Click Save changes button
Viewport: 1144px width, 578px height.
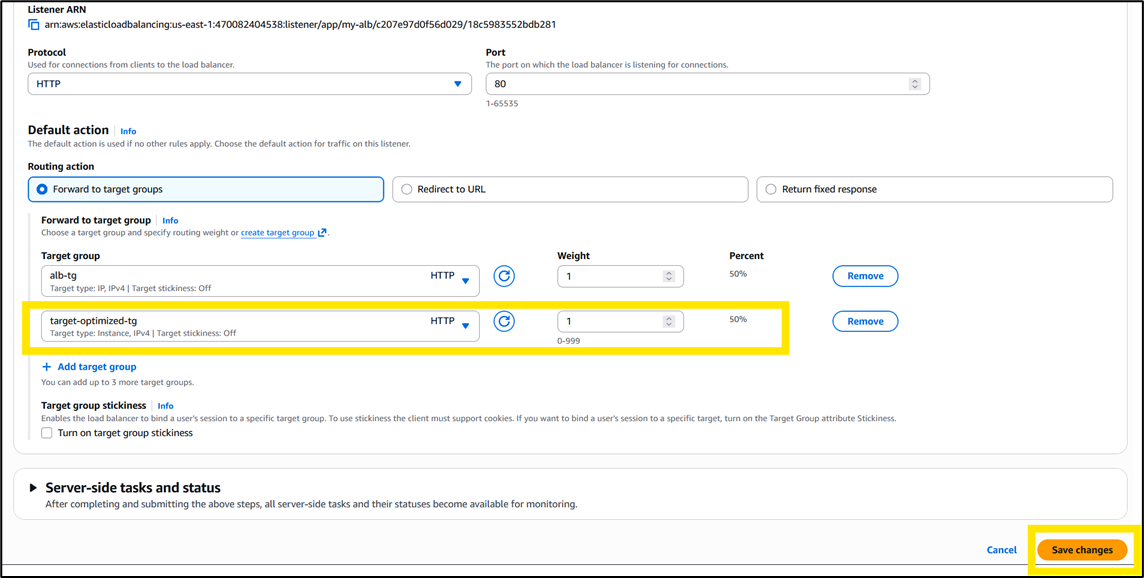1081,550
